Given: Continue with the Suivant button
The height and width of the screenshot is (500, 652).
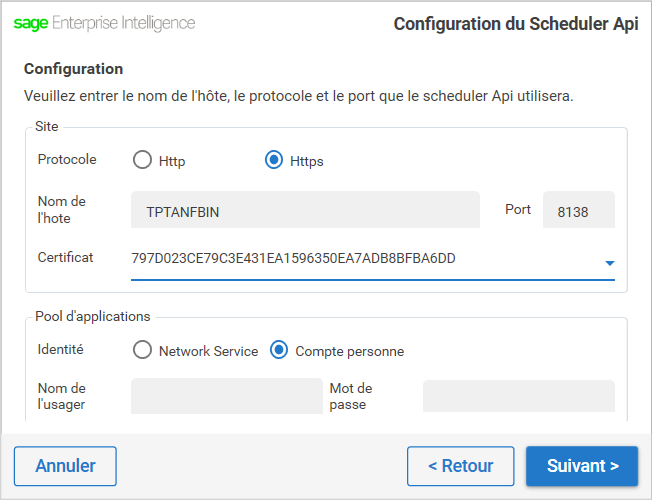Looking at the screenshot, I should coord(582,466).
